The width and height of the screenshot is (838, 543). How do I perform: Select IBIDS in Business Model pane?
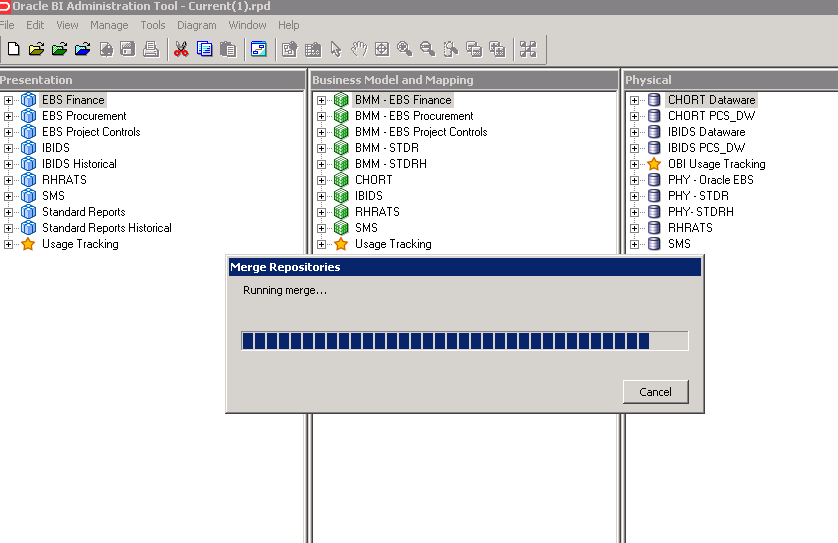pos(369,196)
